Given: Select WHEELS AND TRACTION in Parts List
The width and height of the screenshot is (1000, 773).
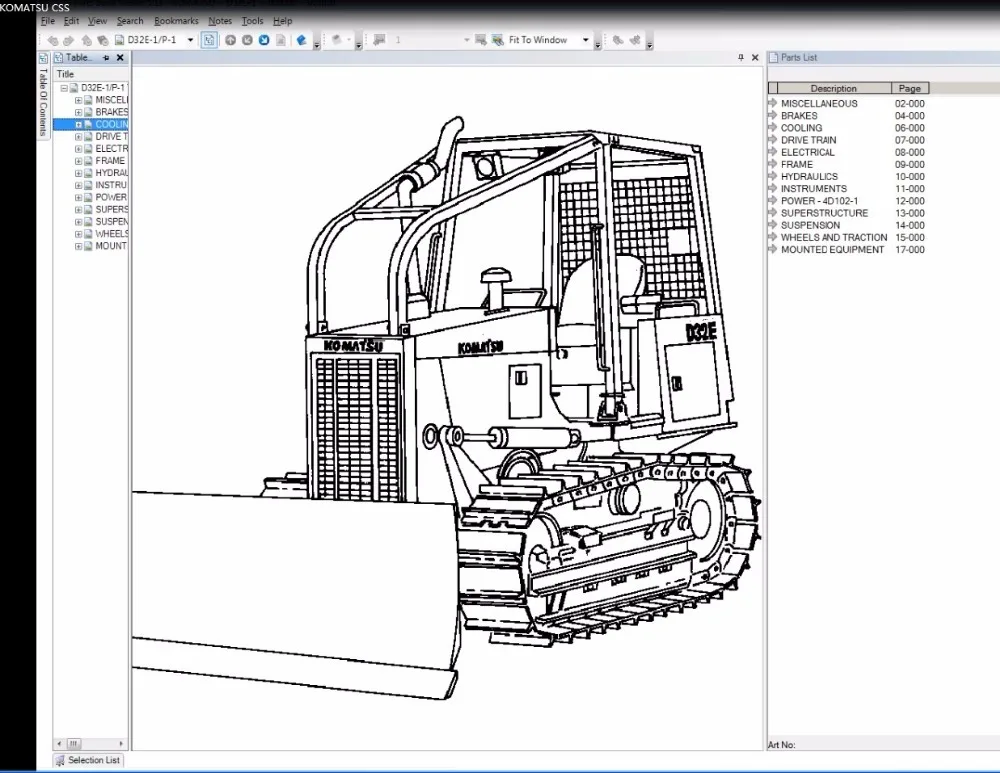Looking at the screenshot, I should 833,237.
